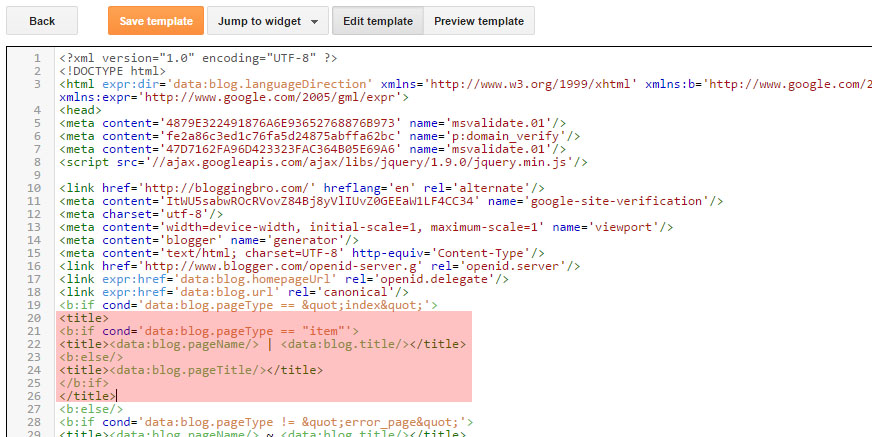Click the b:else tag on line 27
The image size is (872, 437).
pos(91,409)
